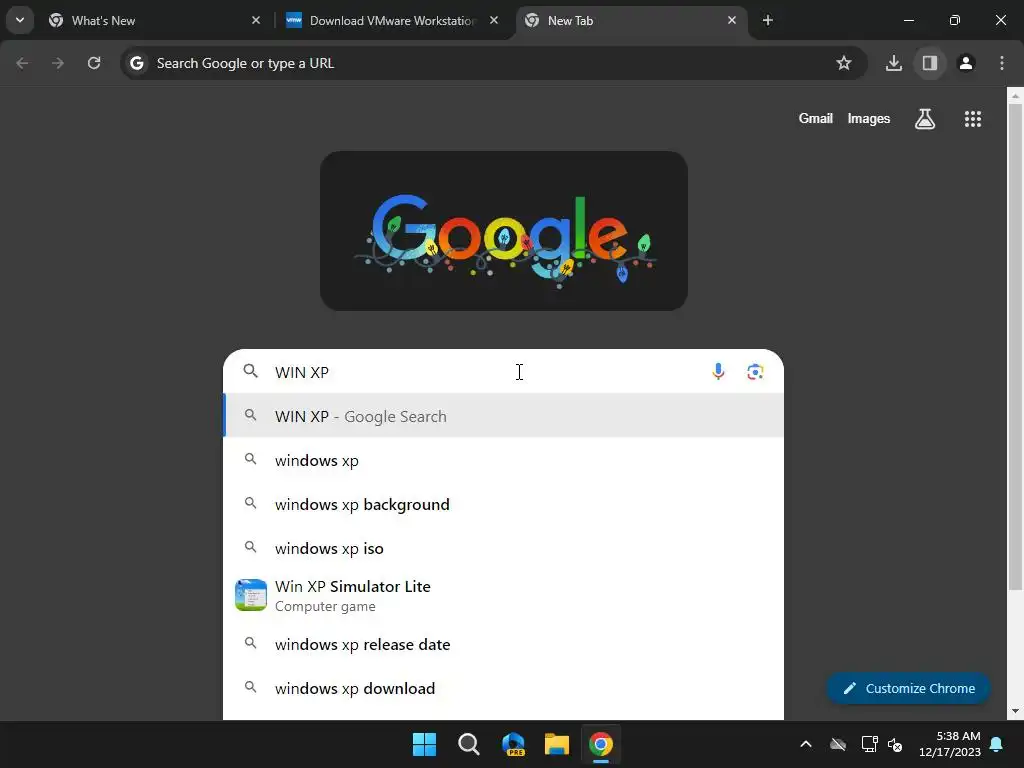Open the Edge PRE taskbar icon
Viewport: 1024px width, 768px height.
coord(513,744)
